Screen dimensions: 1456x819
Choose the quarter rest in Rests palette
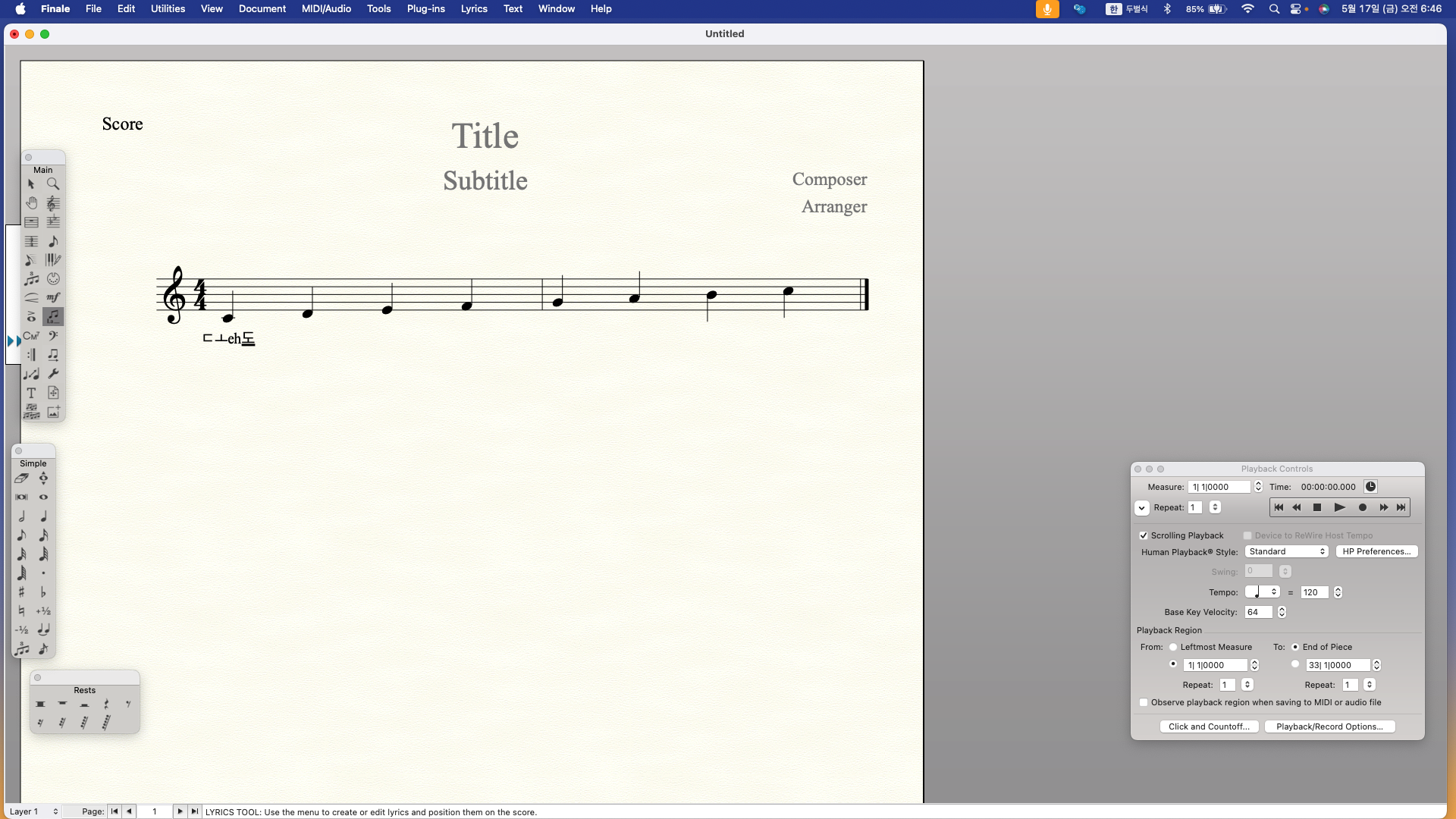tap(106, 704)
